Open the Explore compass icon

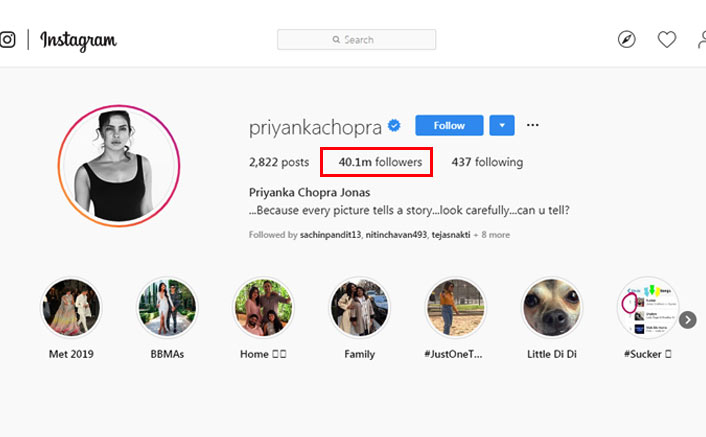click(627, 40)
